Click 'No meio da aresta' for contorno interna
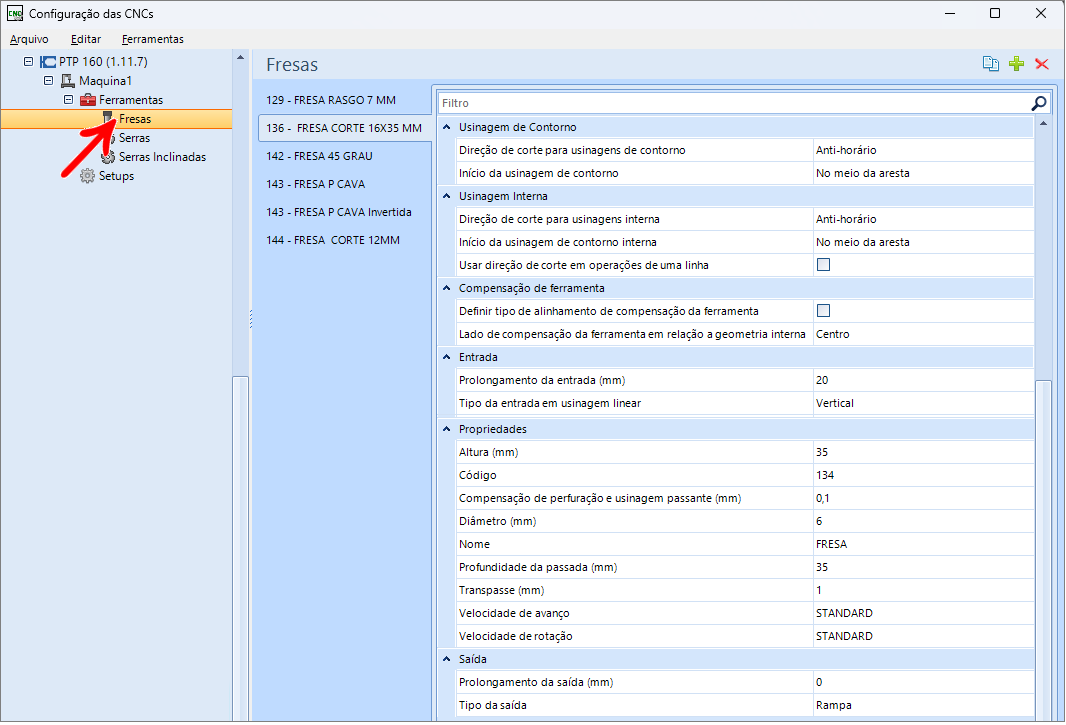This screenshot has height=725, width=1066. [x=923, y=242]
